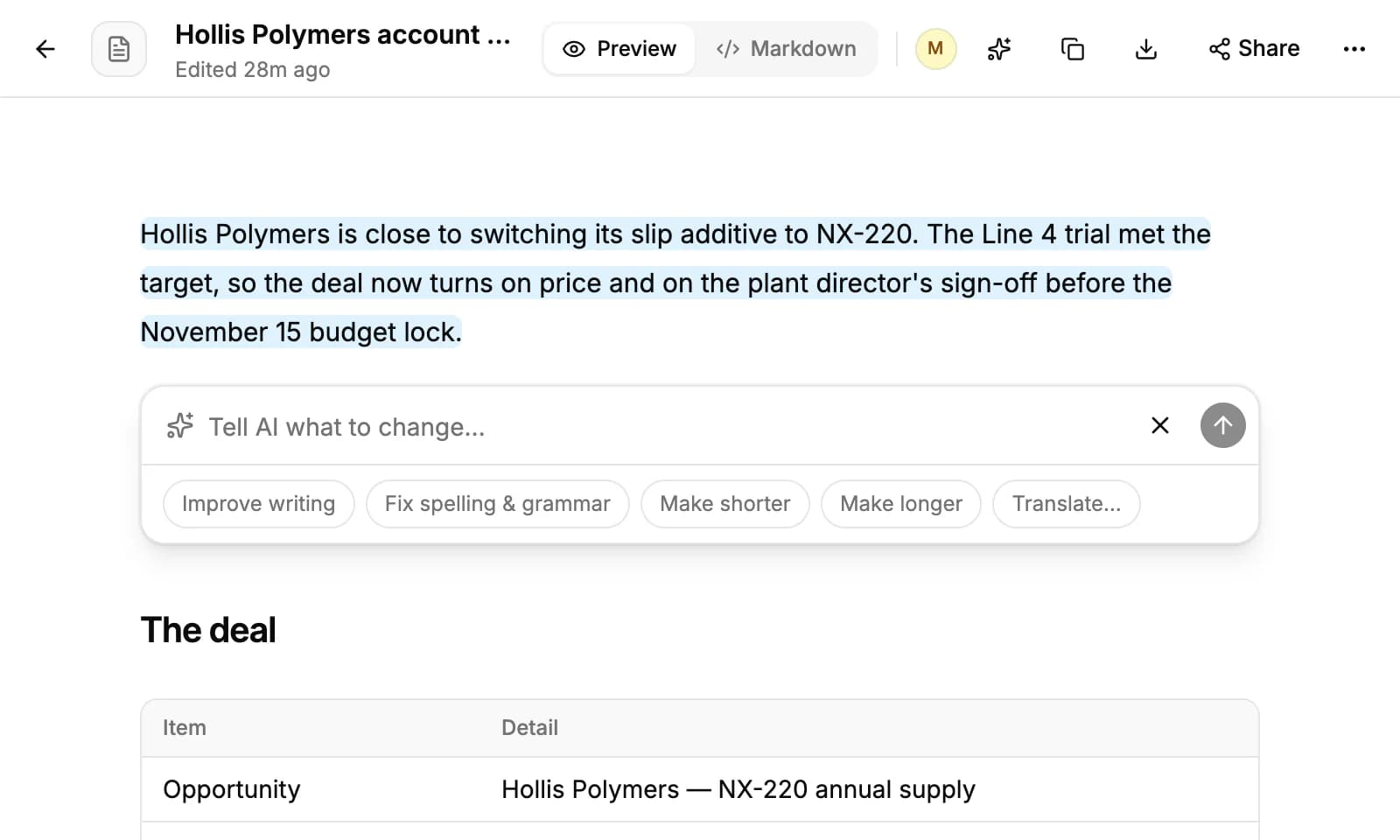Go back with the left arrow icon
Viewport: 1400px width, 840px height.
[45, 49]
